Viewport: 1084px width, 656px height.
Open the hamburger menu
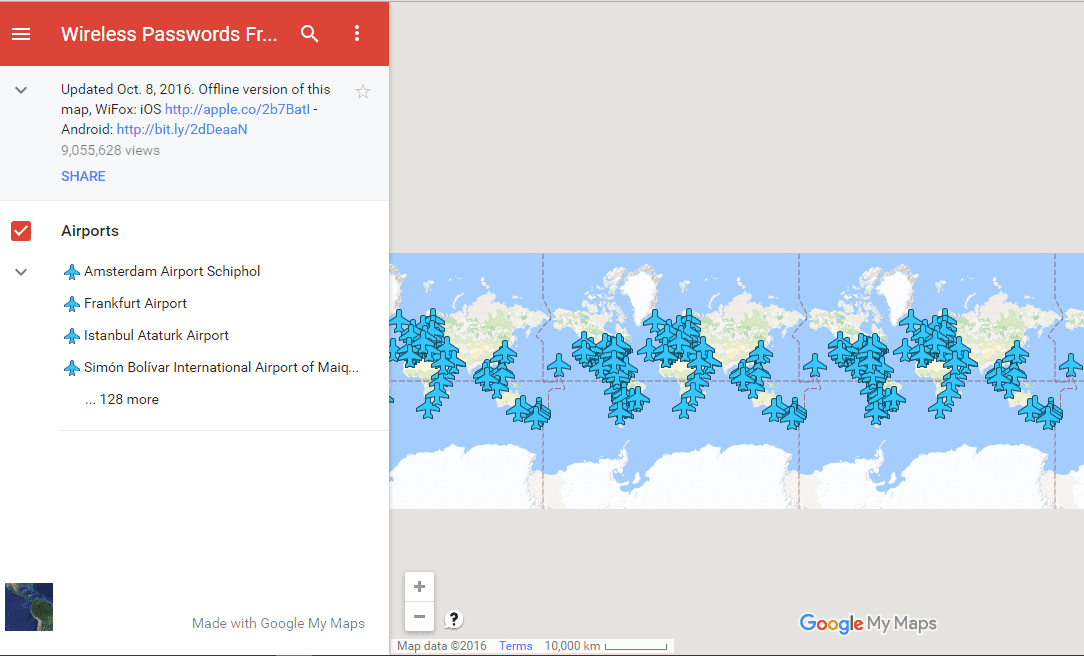[x=21, y=34]
